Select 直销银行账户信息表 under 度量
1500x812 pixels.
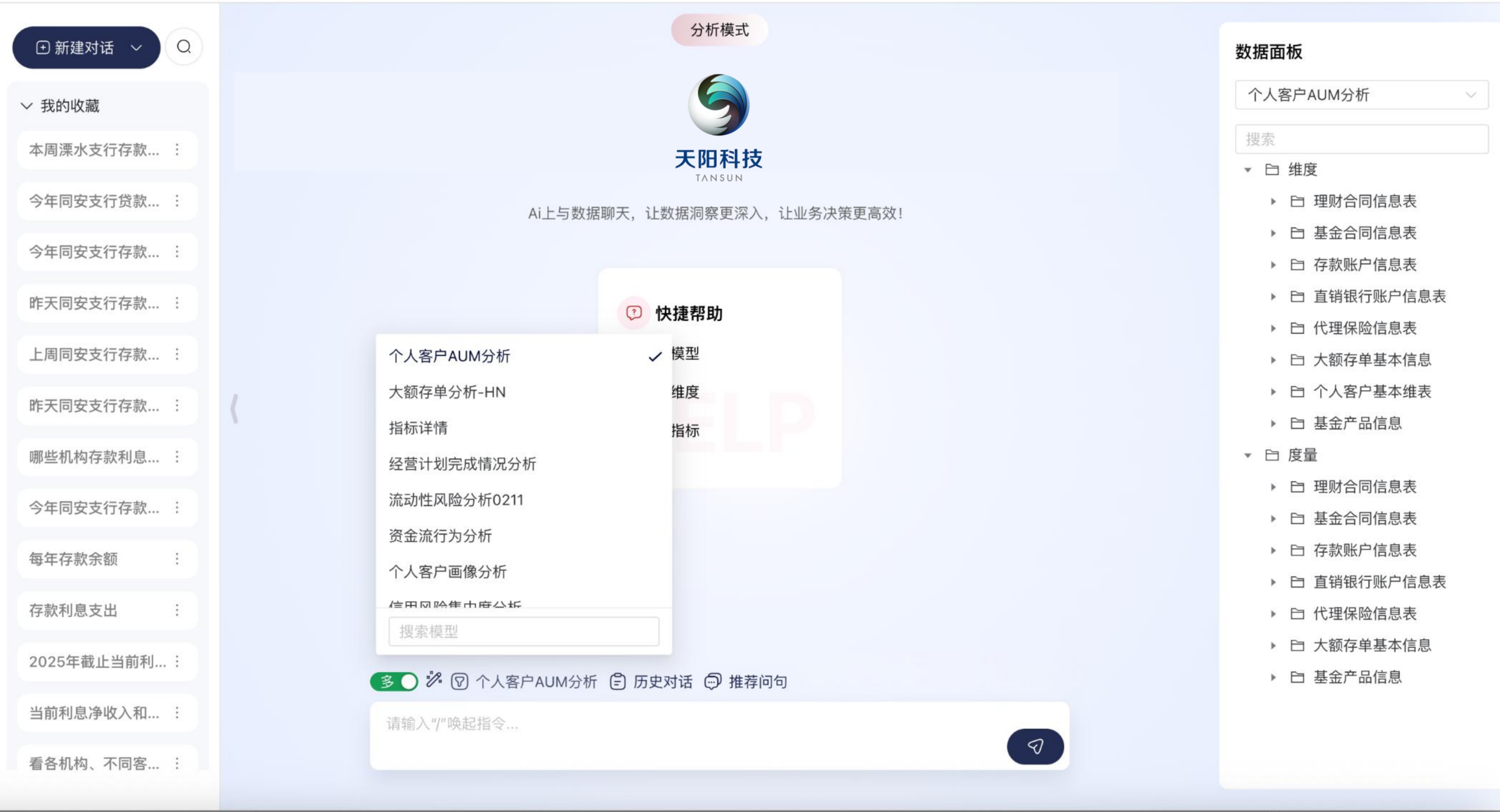click(x=1380, y=582)
